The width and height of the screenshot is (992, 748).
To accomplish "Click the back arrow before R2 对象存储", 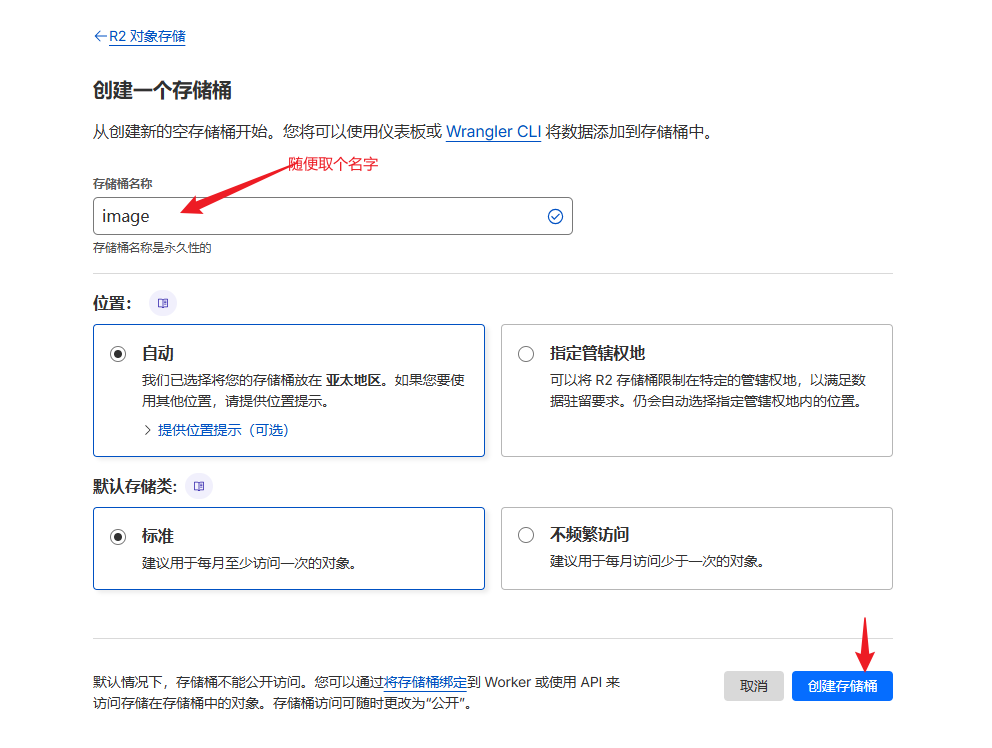I will (99, 36).
